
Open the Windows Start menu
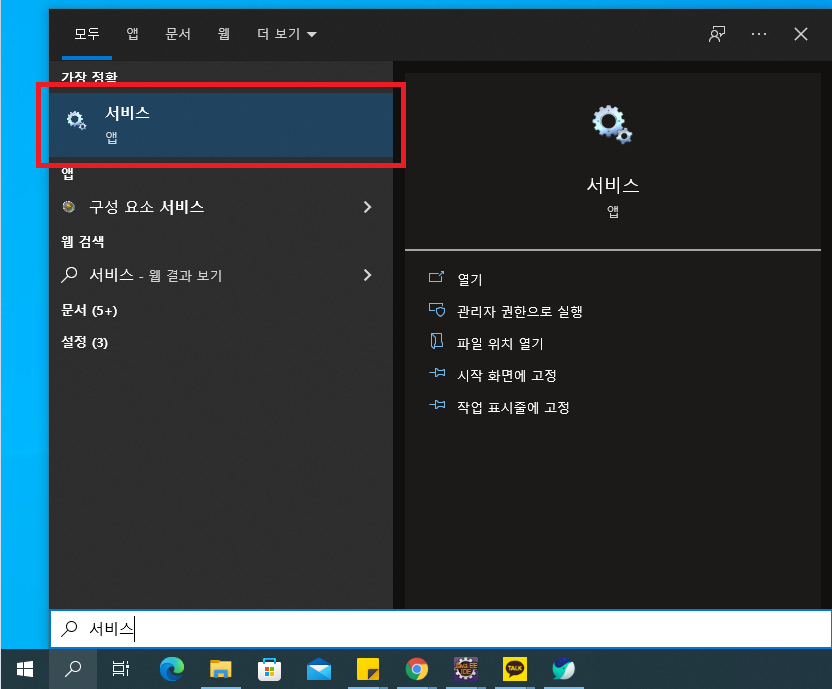coord(25,669)
